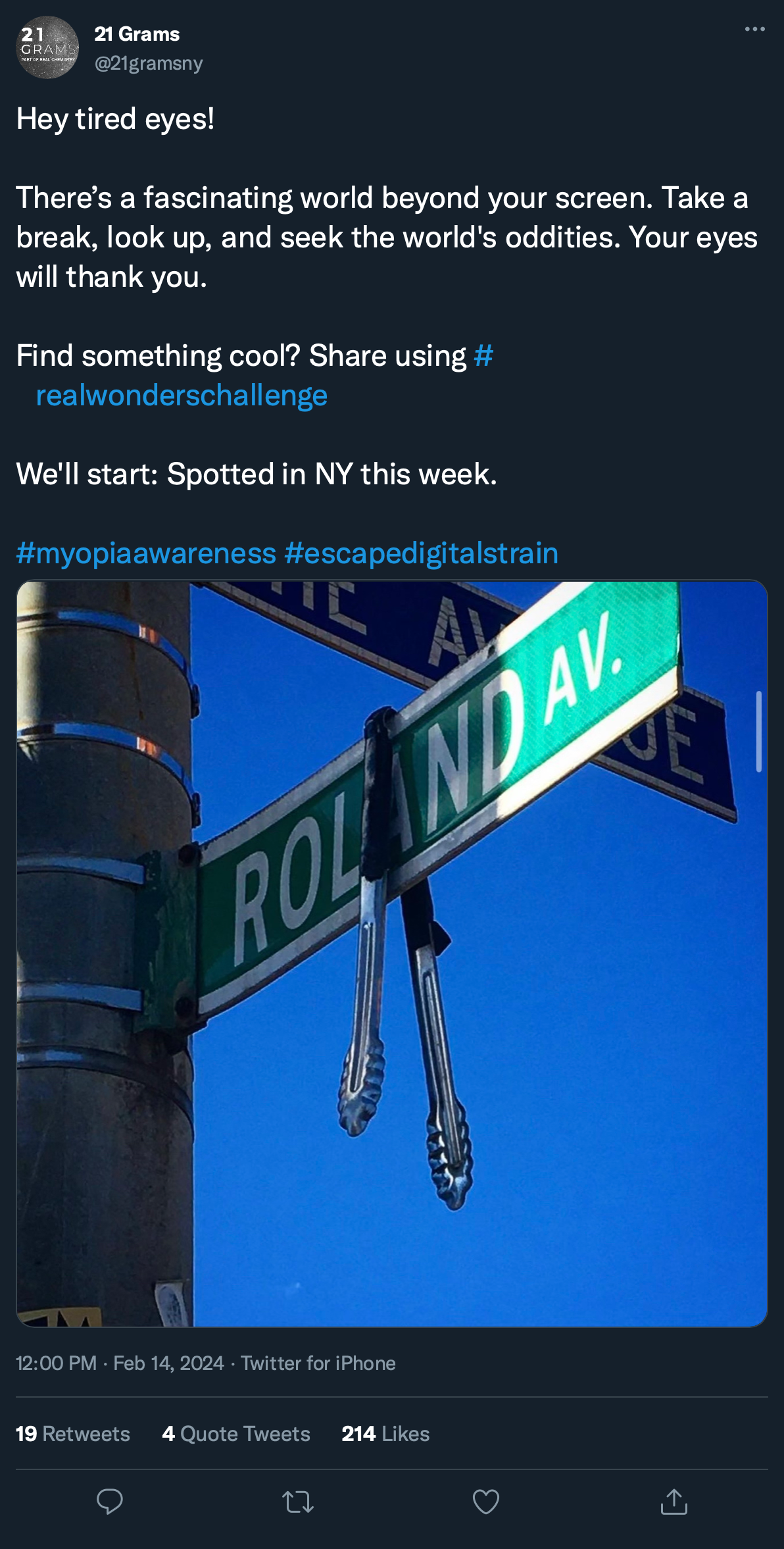View the 214 Likes list
The width and height of the screenshot is (784, 1549).
(385, 1434)
